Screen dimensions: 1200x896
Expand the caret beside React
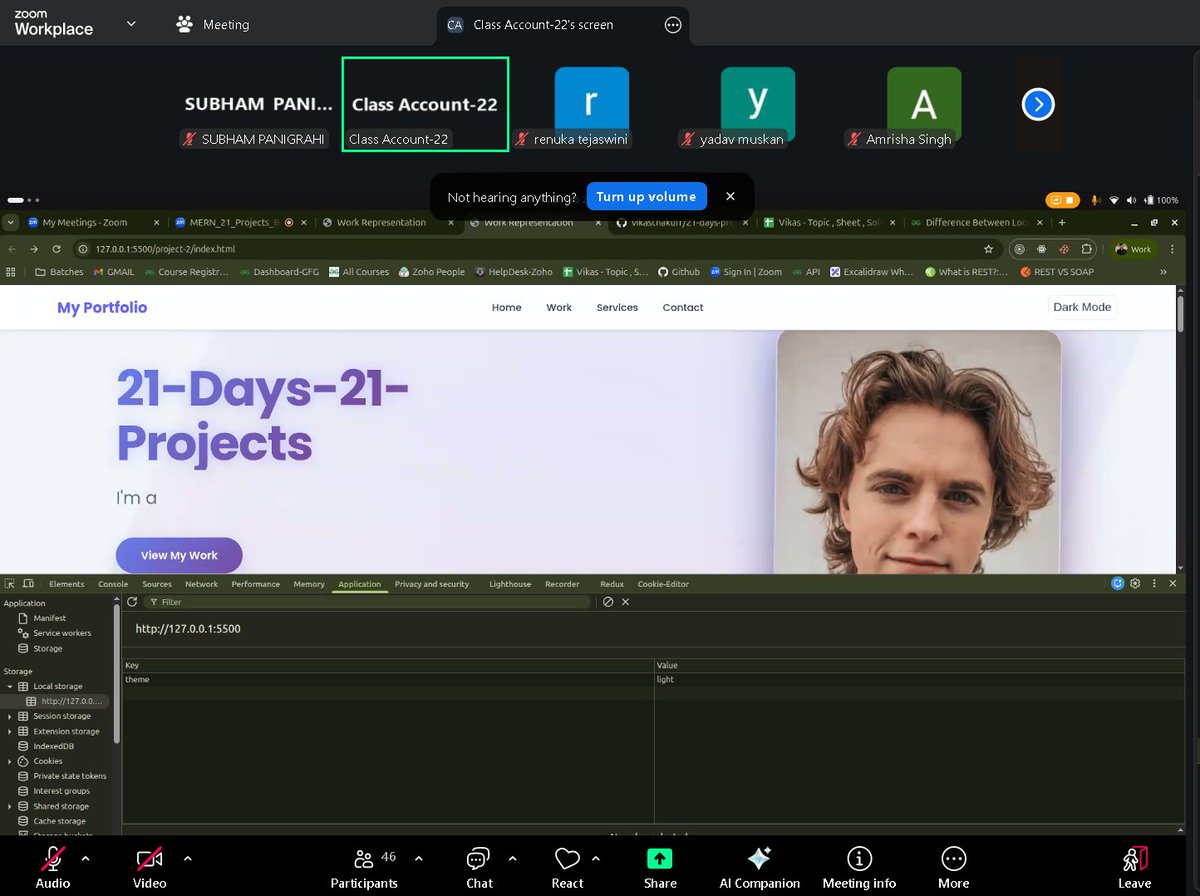point(596,858)
